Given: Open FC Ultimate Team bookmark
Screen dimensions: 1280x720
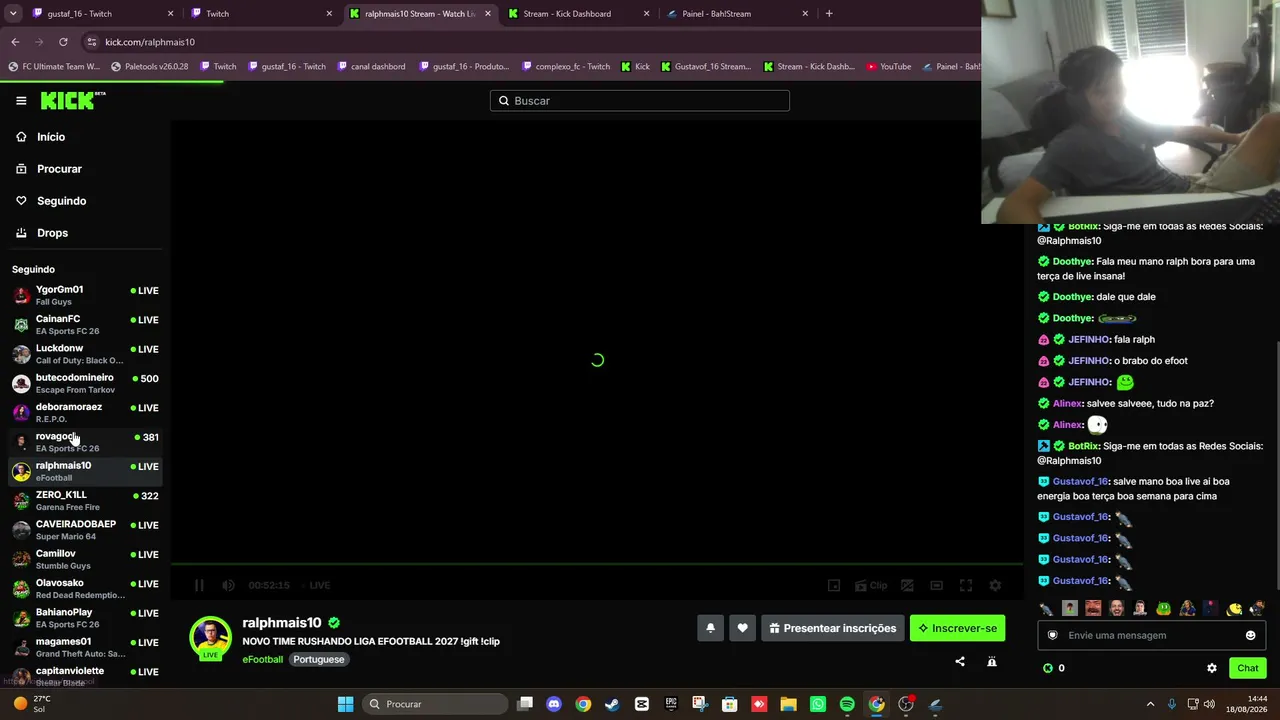Looking at the screenshot, I should (54, 67).
